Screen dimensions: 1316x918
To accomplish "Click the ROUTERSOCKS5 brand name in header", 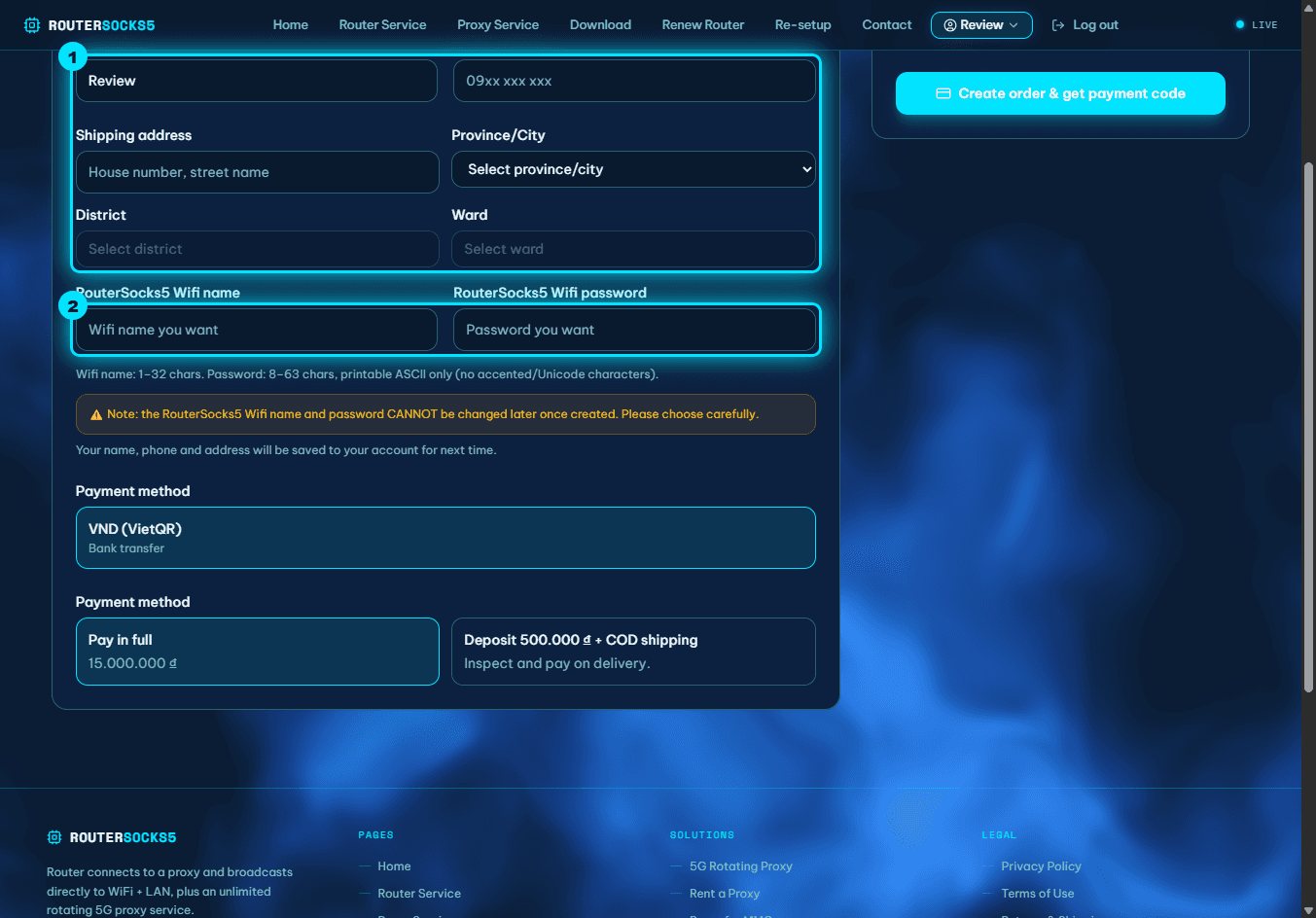I will 102,25.
